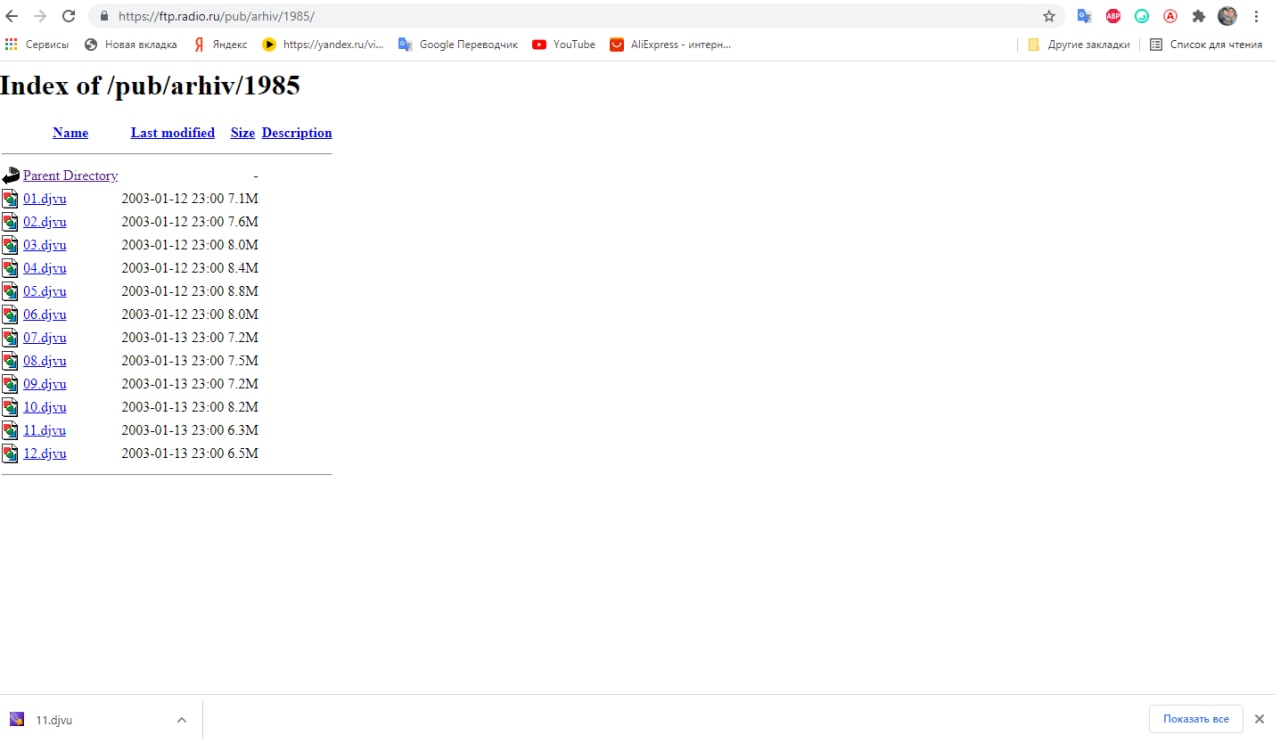This screenshot has width=1280, height=743.
Task: Download the 11.djvu file link
Action: tap(45, 431)
